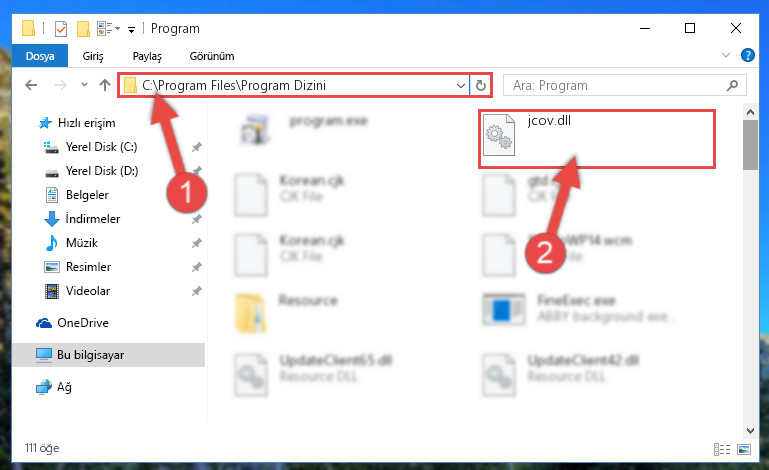Select Yerel Disk (C:) in sidebar
Screen dimensions: 769x470
coord(101,147)
